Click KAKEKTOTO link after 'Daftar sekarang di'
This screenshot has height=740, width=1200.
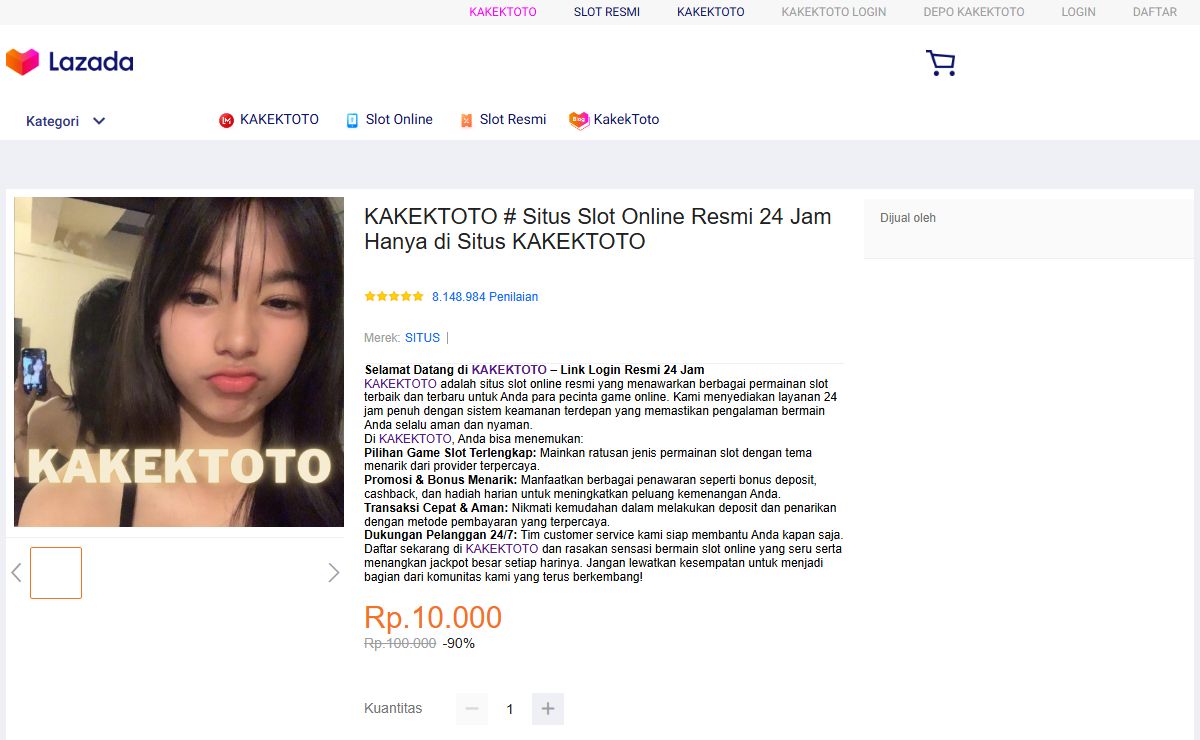pyautogui.click(x=502, y=549)
